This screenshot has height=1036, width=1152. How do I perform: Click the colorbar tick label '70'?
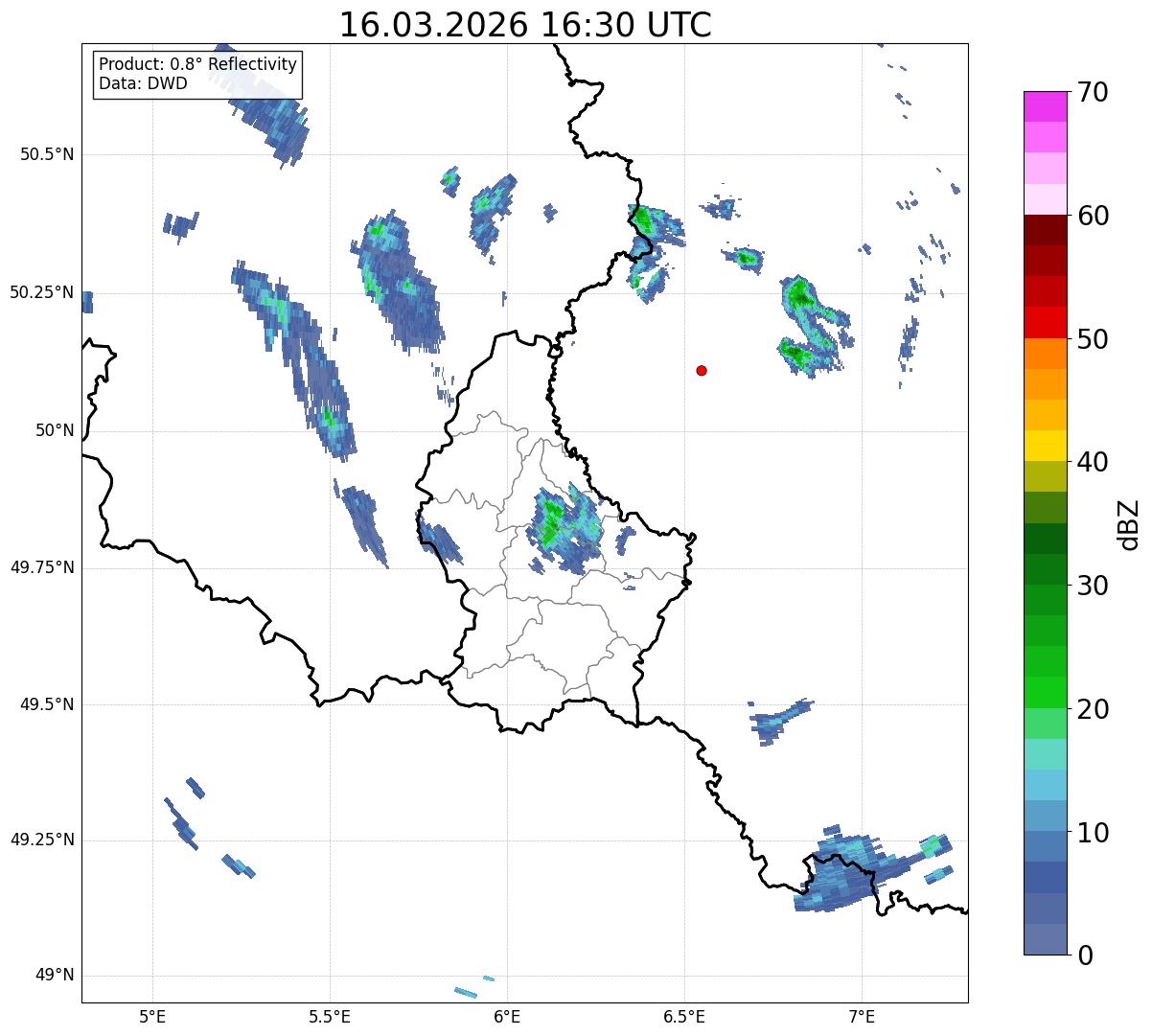coord(1094,92)
